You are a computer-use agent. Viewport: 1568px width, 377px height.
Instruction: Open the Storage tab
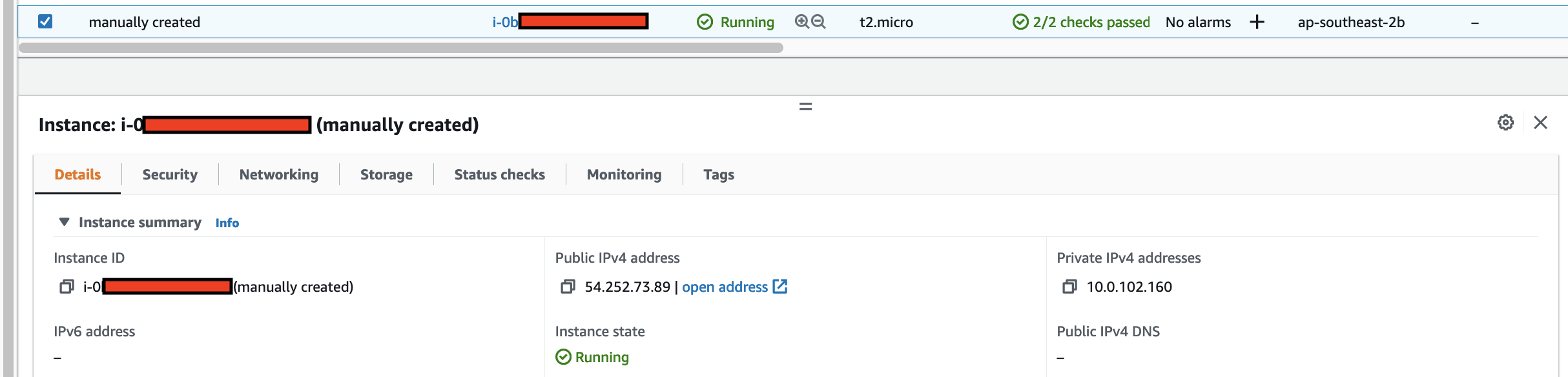(386, 174)
